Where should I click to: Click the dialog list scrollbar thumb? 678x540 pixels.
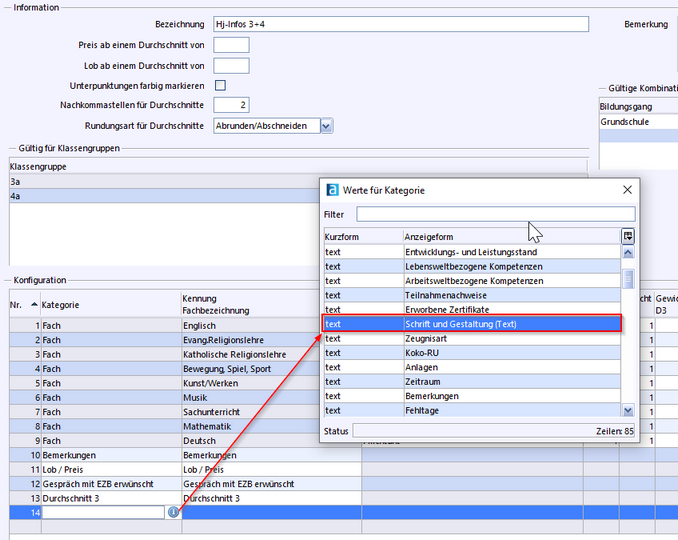coord(628,278)
